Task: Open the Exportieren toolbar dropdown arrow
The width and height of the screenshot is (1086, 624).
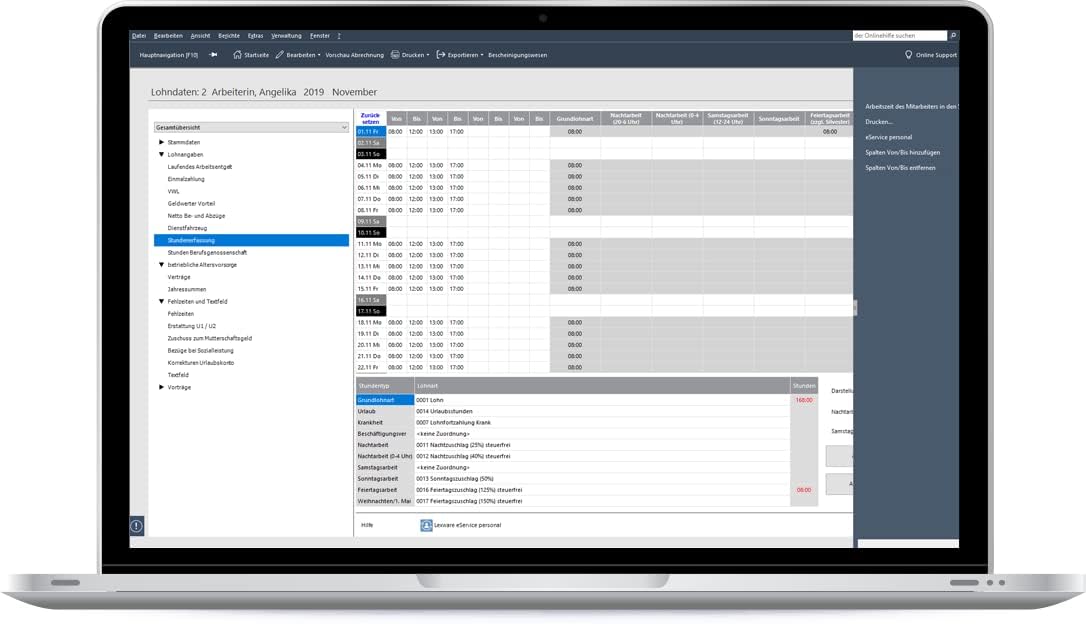Action: (481, 55)
